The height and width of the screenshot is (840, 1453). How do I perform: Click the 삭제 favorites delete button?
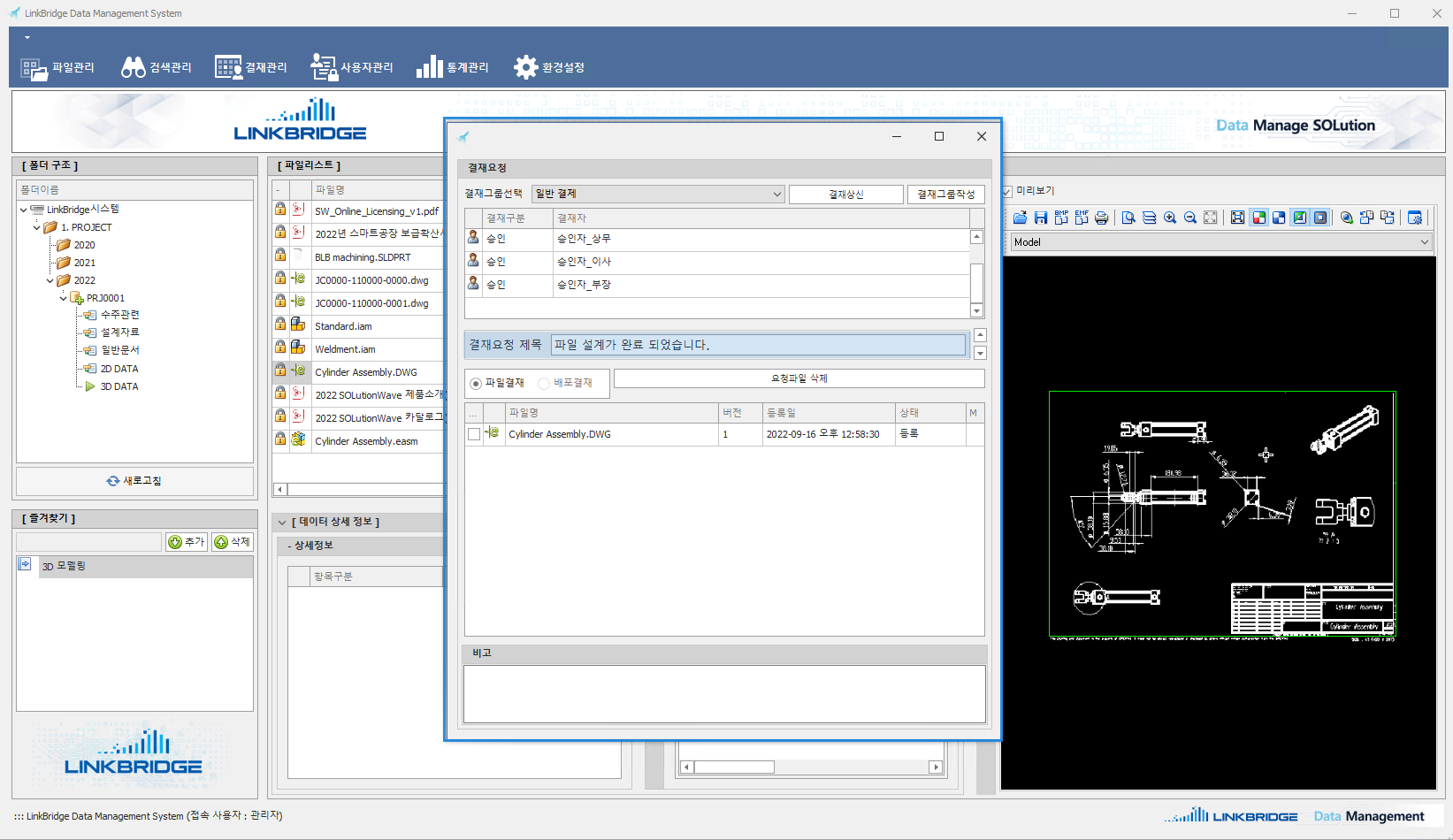coord(233,542)
